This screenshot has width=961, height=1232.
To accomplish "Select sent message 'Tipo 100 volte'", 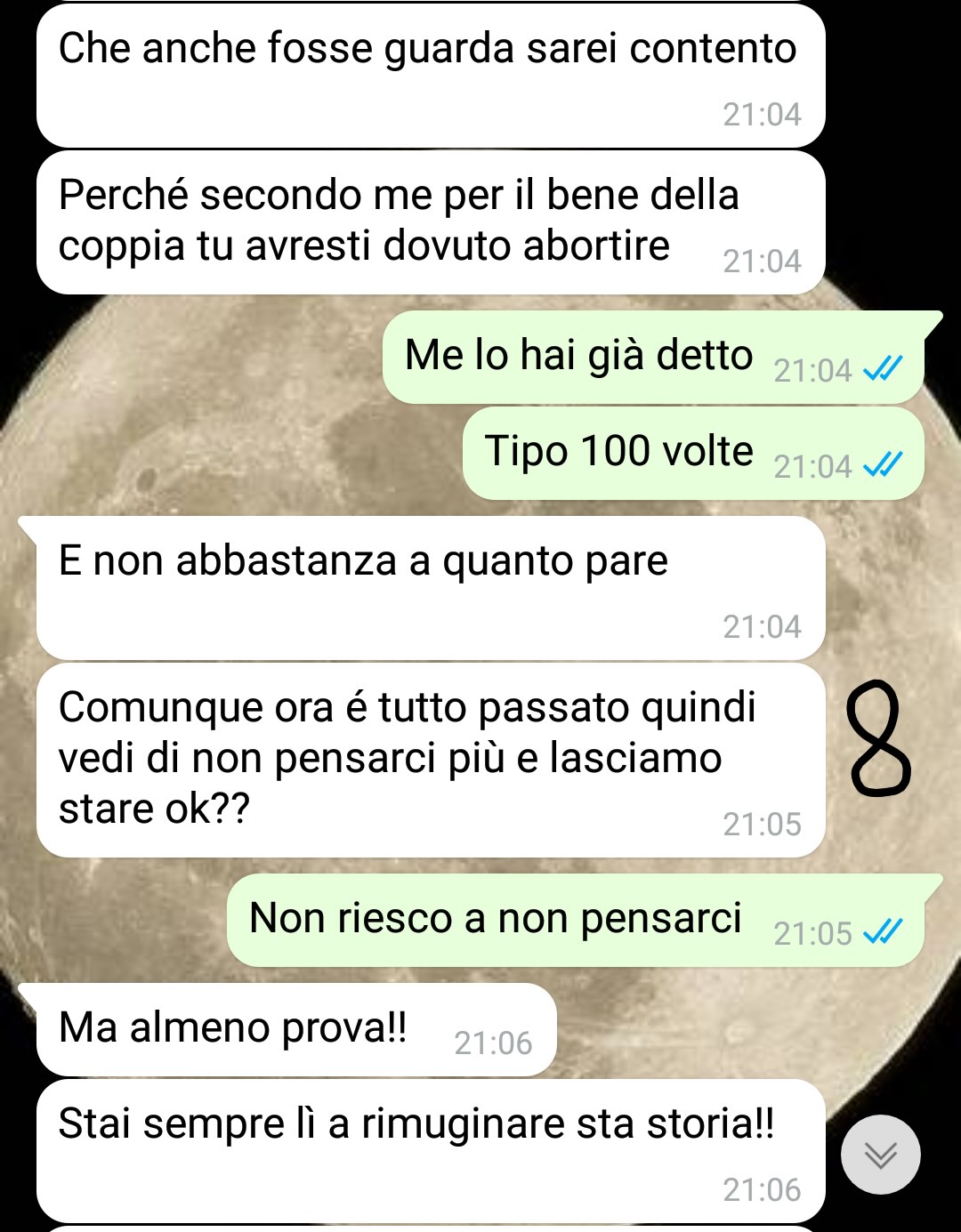I will pyautogui.click(x=694, y=453).
